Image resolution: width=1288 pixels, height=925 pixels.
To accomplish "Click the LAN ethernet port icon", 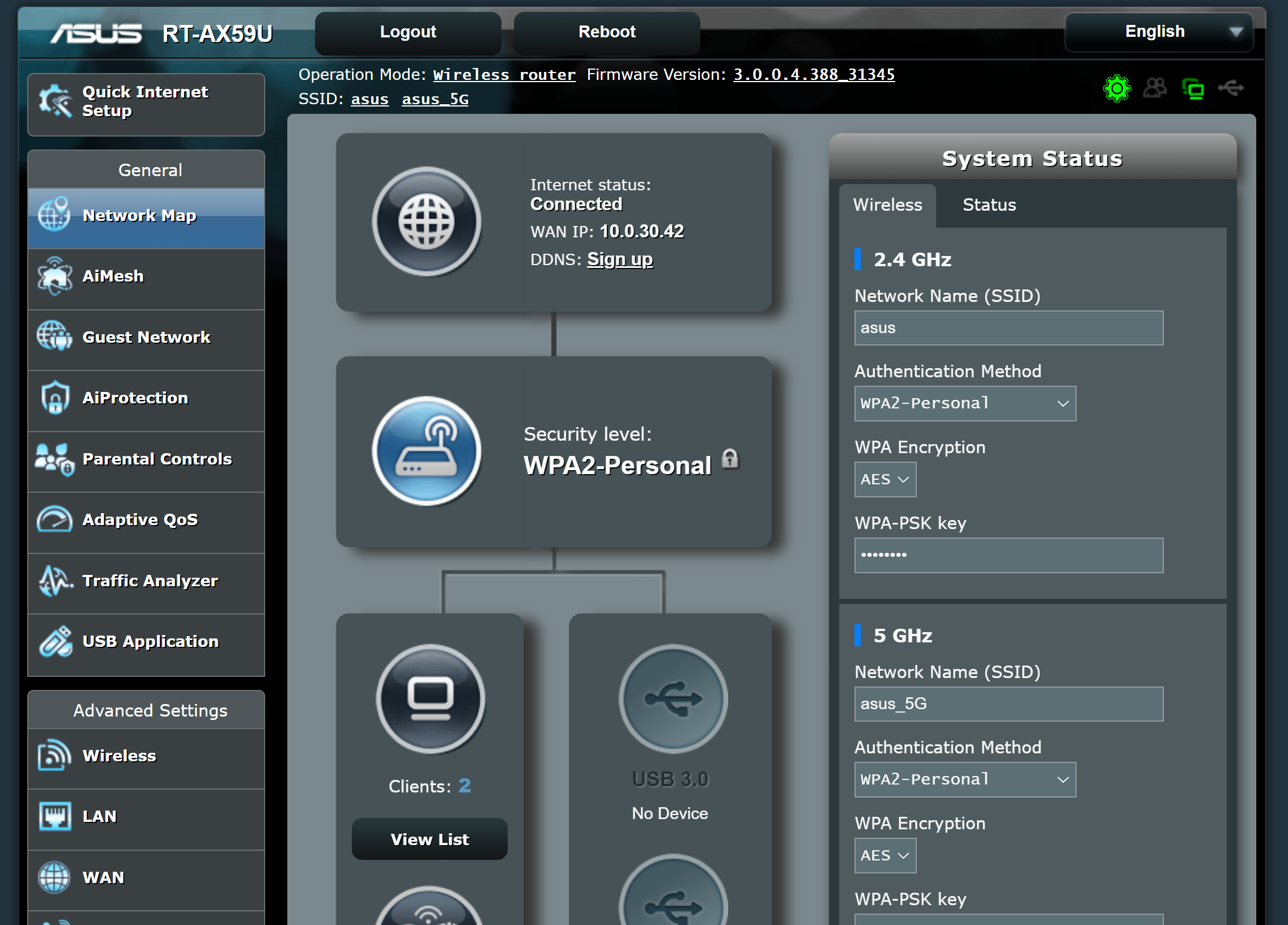I will [55, 816].
